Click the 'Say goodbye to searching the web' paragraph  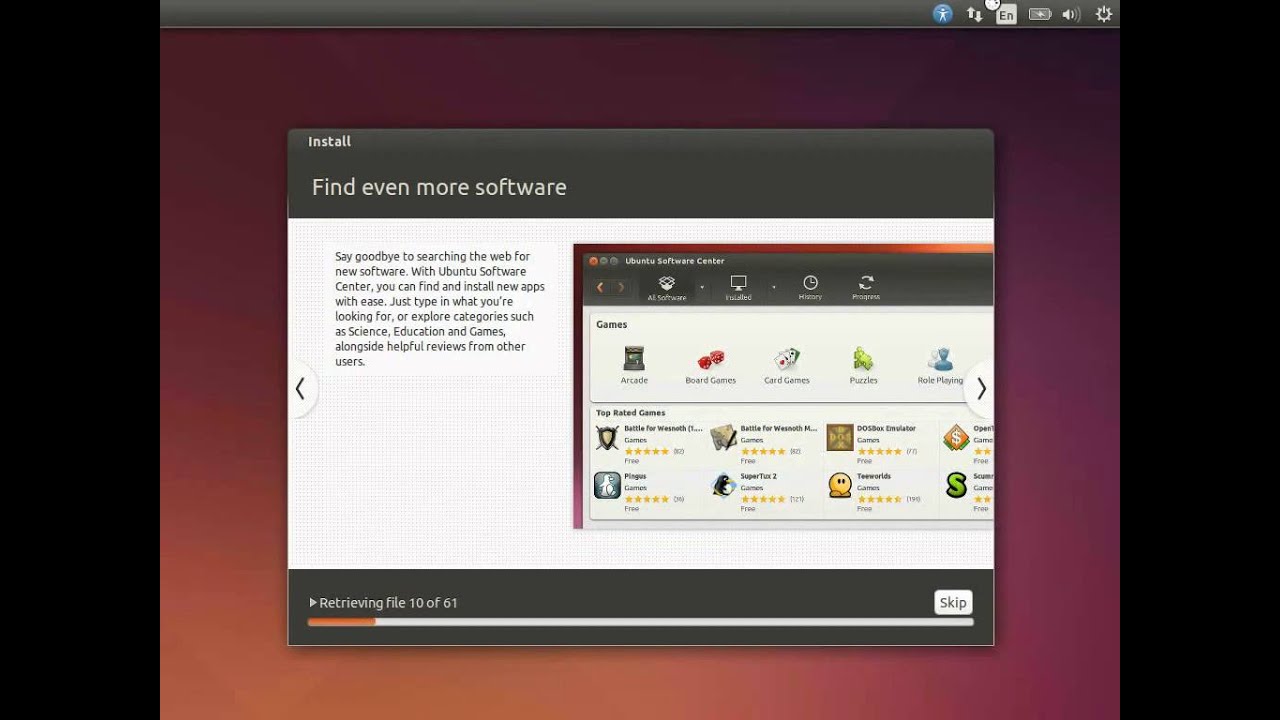(440, 309)
